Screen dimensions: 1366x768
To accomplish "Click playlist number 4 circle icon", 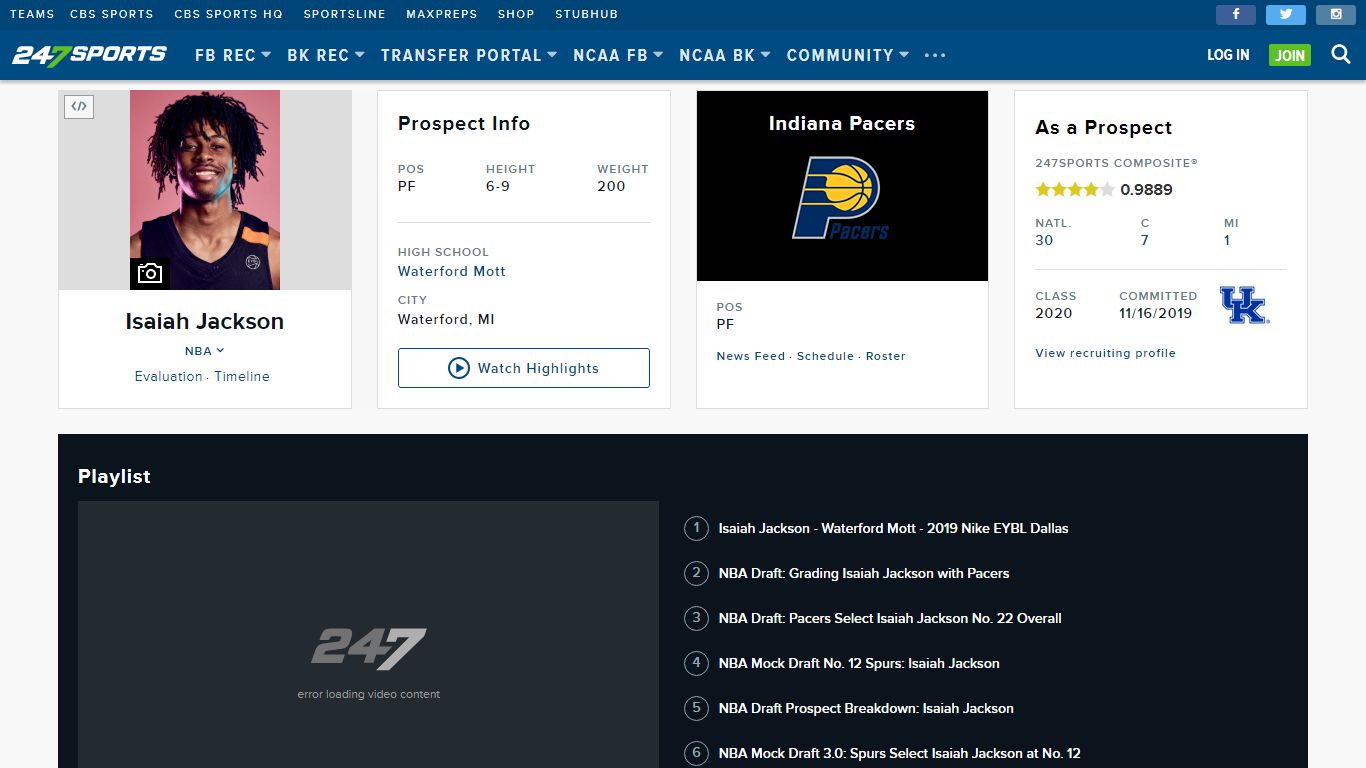I will (x=696, y=663).
